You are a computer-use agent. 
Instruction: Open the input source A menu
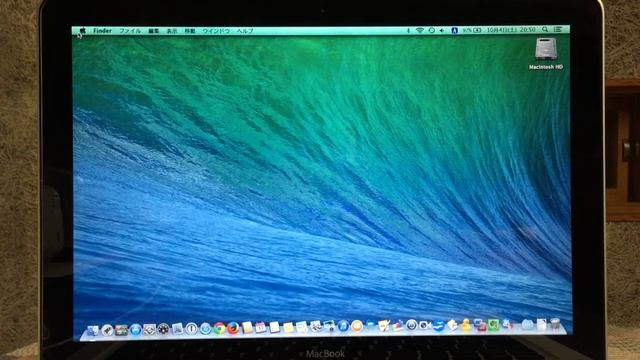point(454,30)
